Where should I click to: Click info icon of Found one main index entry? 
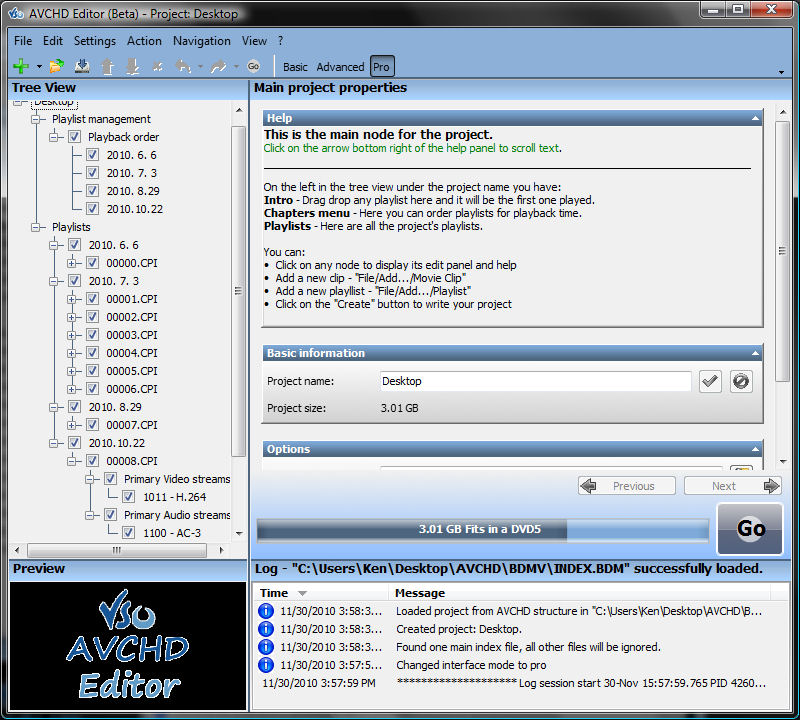coord(266,647)
